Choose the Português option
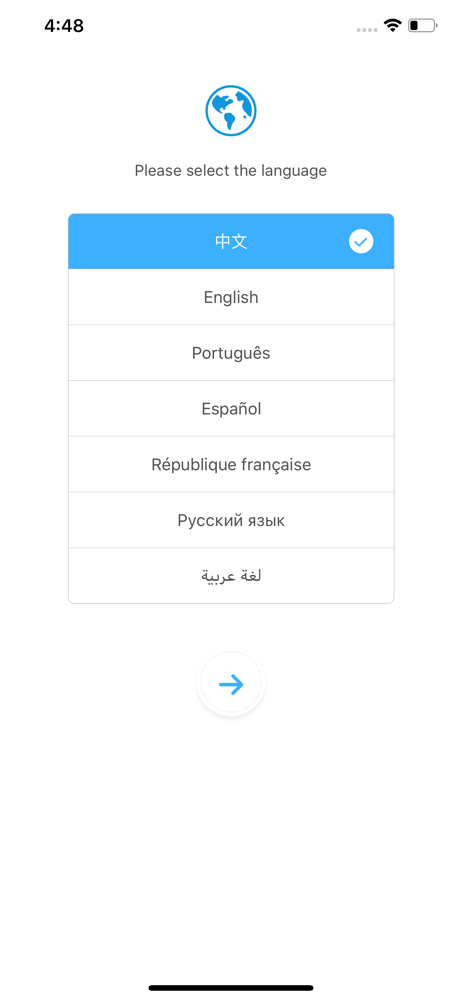This screenshot has height=1000, width=462. tap(231, 353)
